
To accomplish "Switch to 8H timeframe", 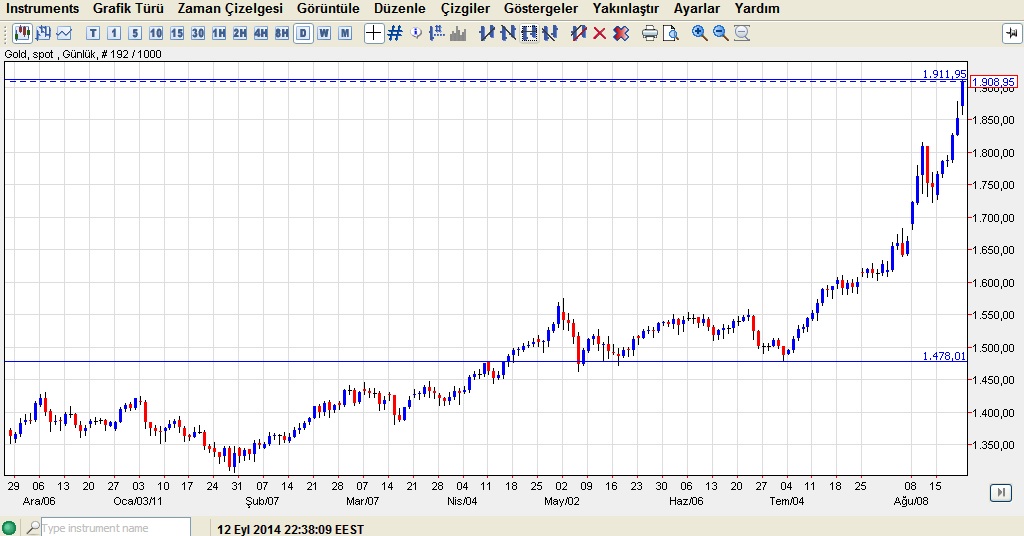I will (281, 33).
